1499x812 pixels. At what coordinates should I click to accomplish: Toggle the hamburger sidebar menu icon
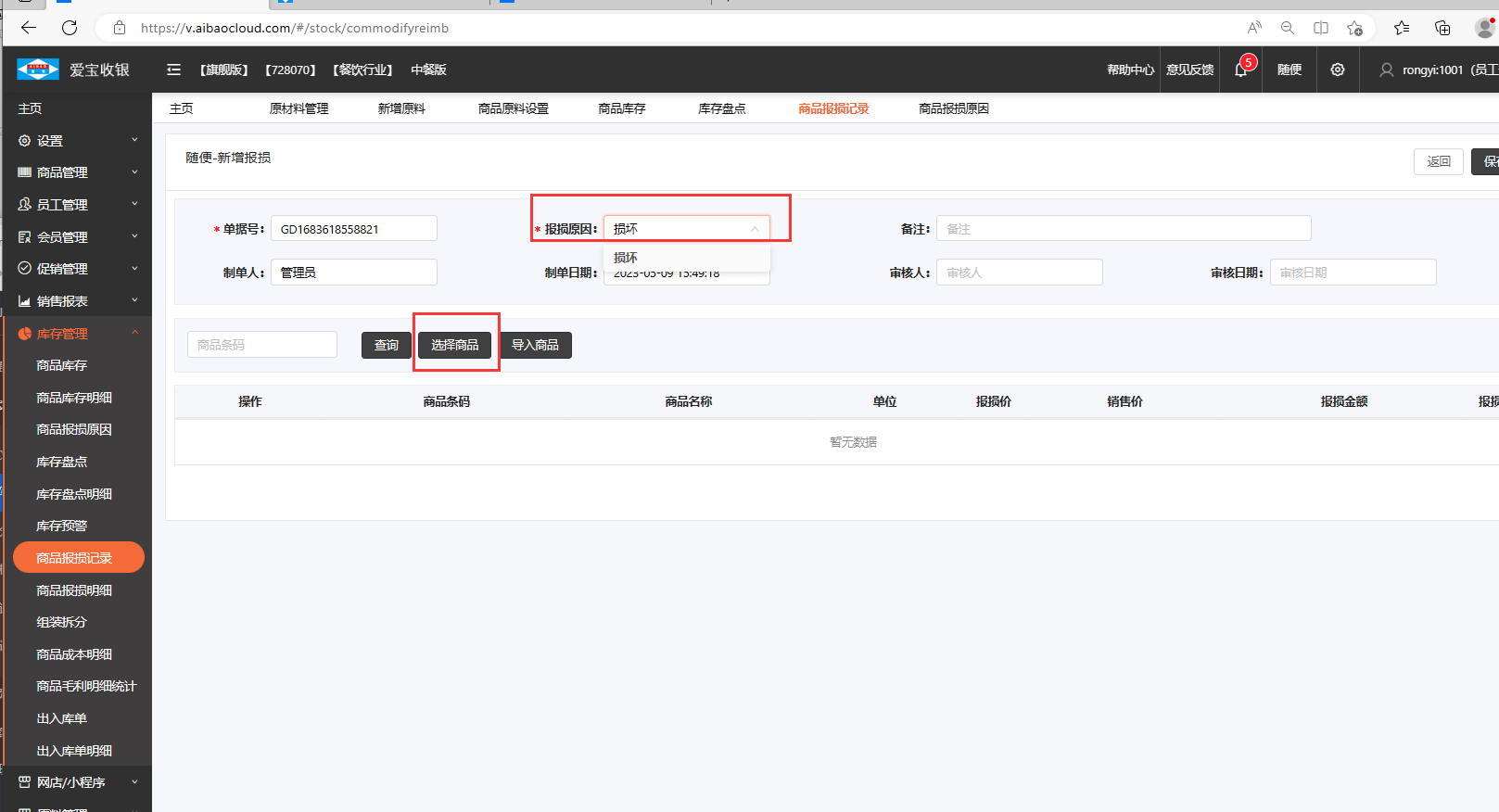pos(173,70)
